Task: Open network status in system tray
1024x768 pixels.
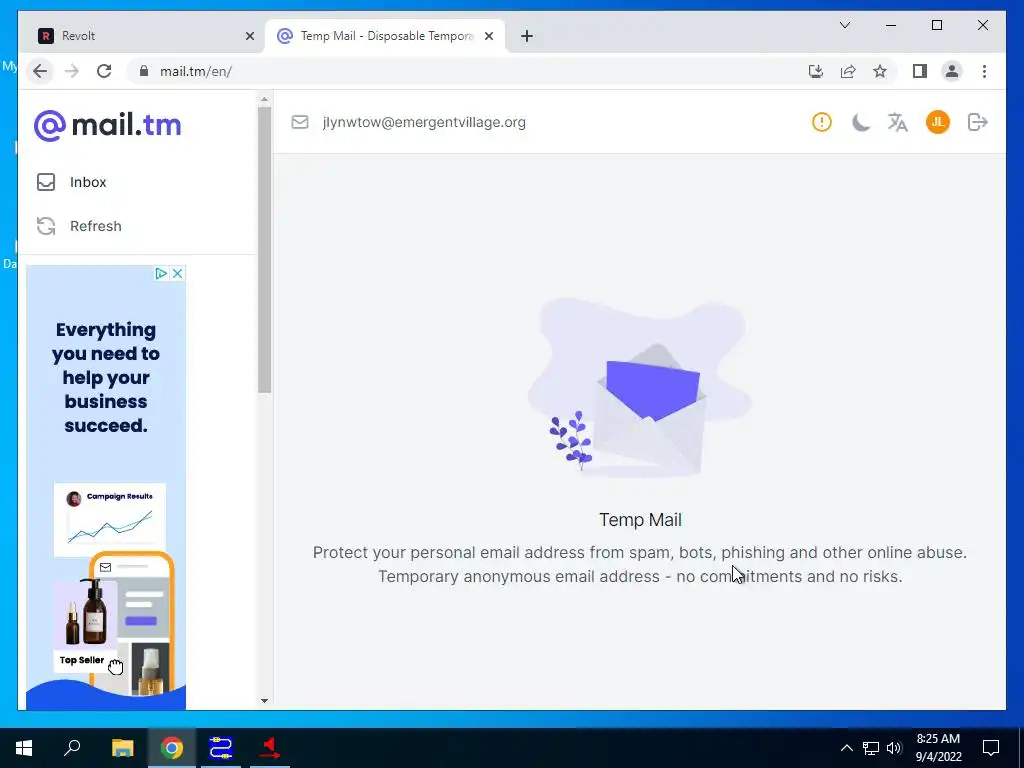Action: click(871, 748)
